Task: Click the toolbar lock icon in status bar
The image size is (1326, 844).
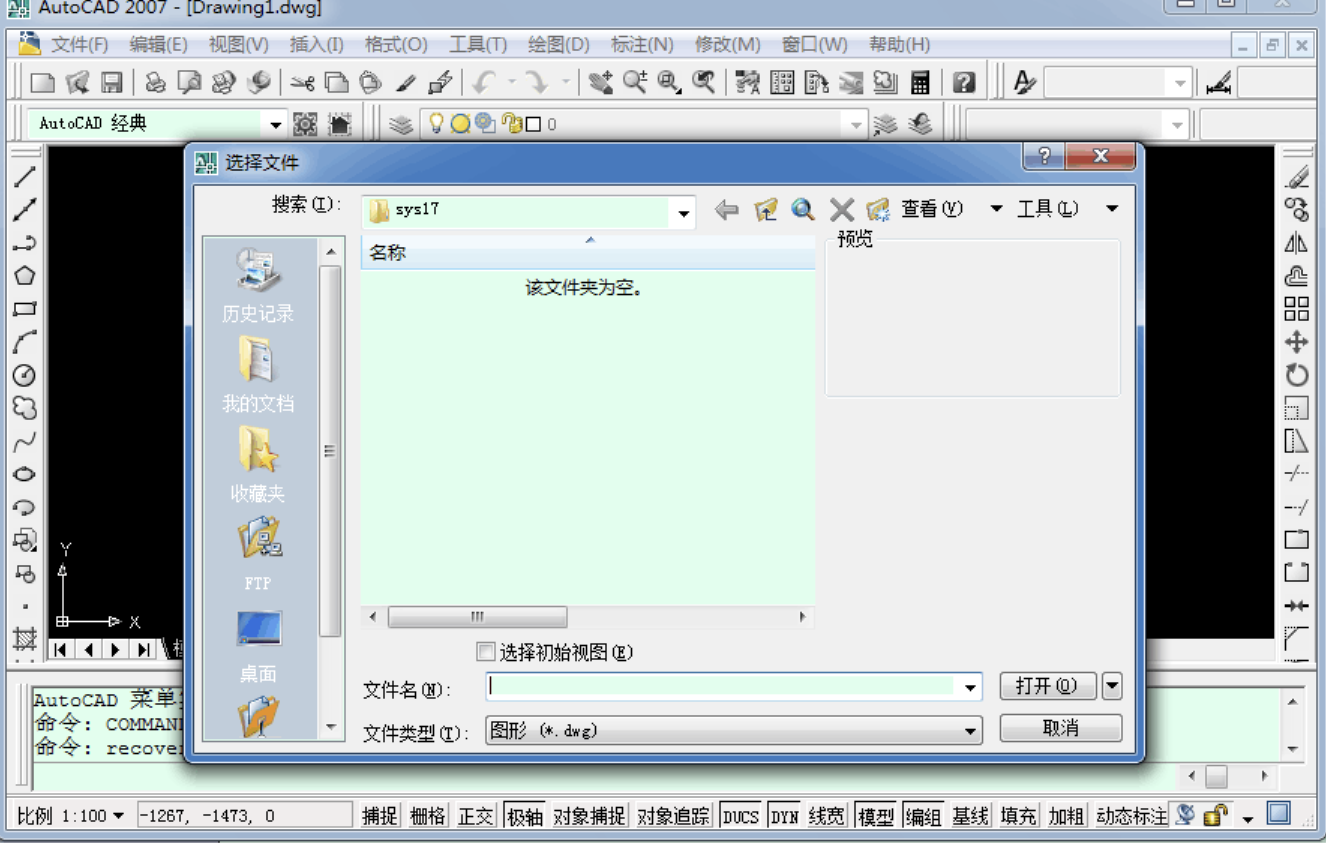Action: click(1215, 815)
